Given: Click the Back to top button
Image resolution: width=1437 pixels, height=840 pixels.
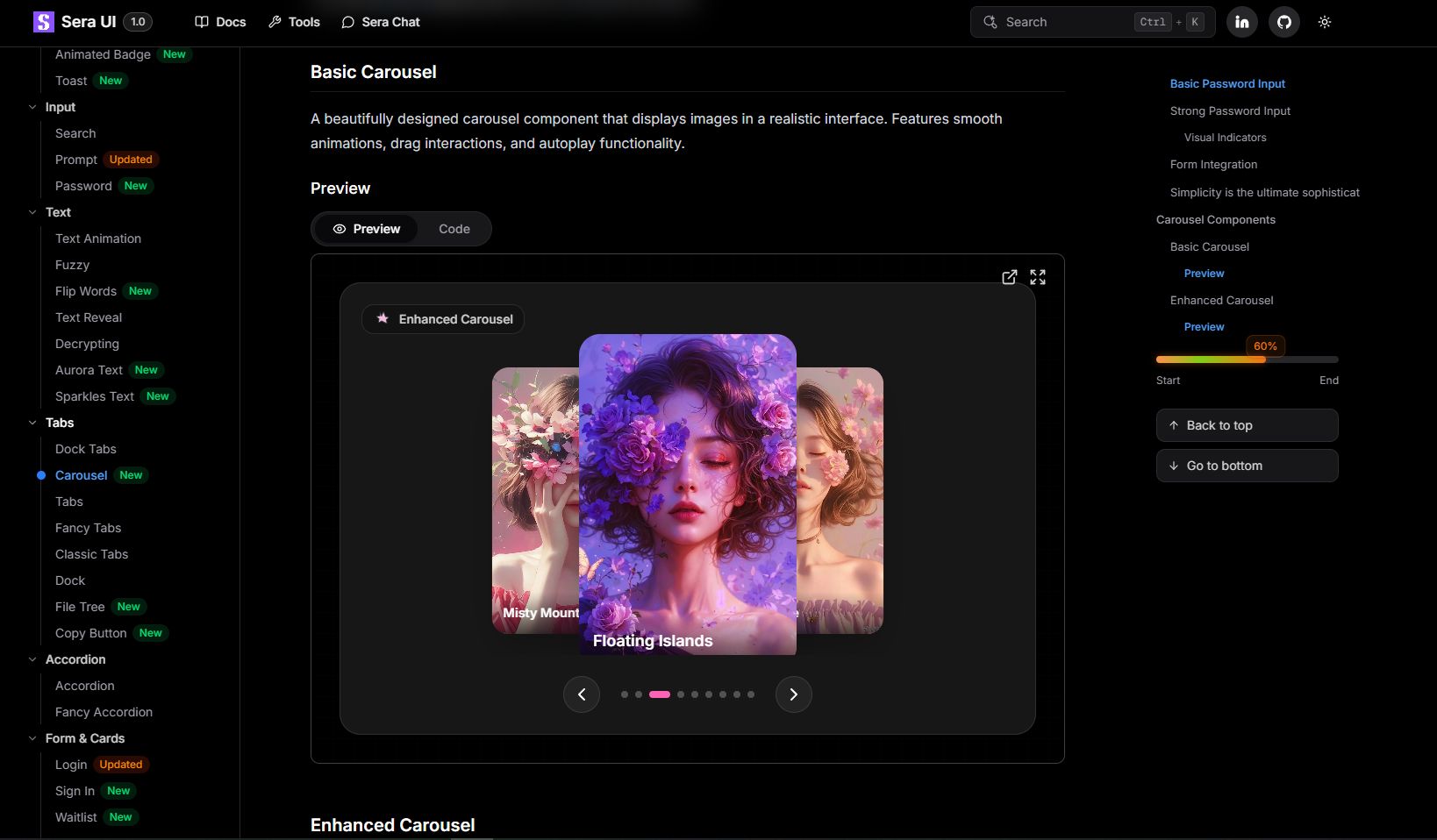Looking at the screenshot, I should point(1247,425).
